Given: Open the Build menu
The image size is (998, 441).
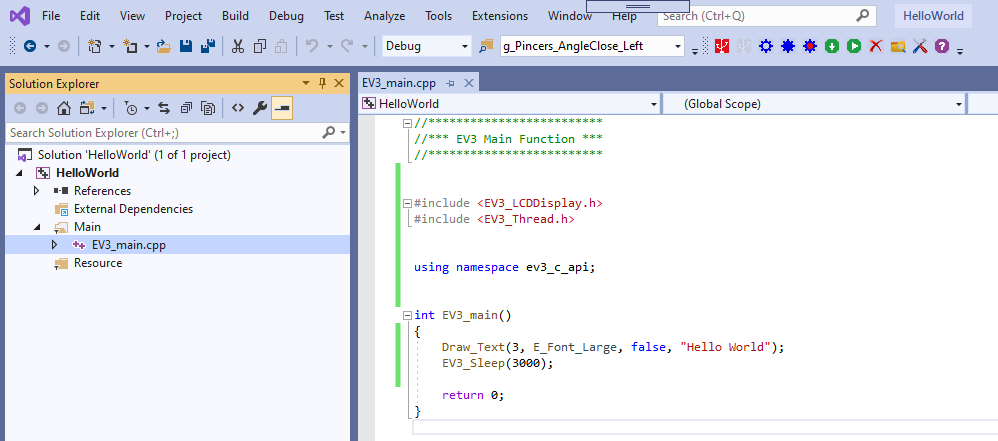Looking at the screenshot, I should coord(235,16).
